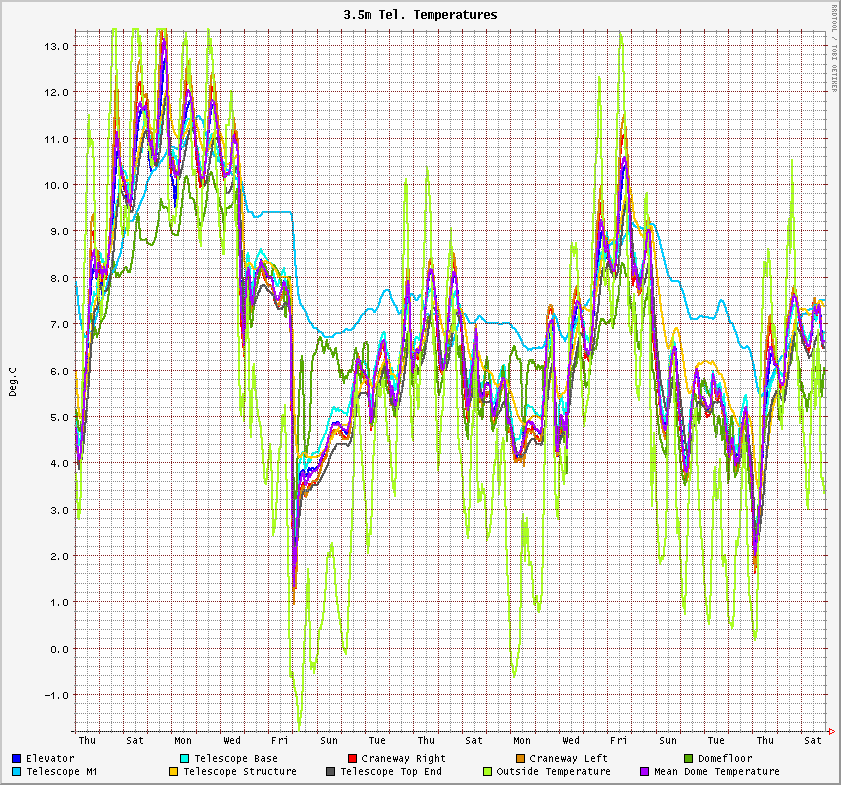Pick the yellow Telescope Structure swatch

pos(173,772)
